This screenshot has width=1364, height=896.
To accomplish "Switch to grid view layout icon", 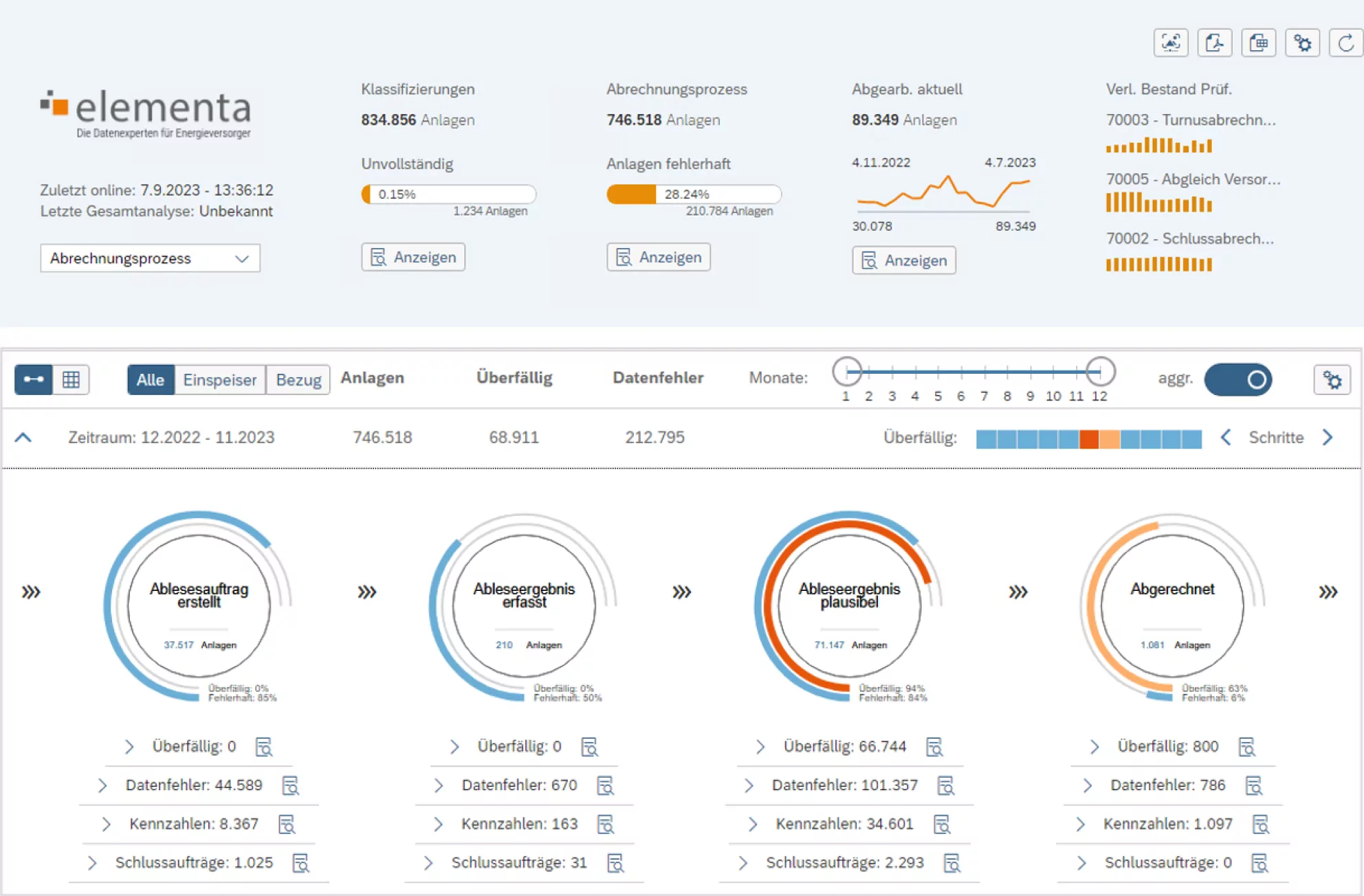I will [72, 379].
